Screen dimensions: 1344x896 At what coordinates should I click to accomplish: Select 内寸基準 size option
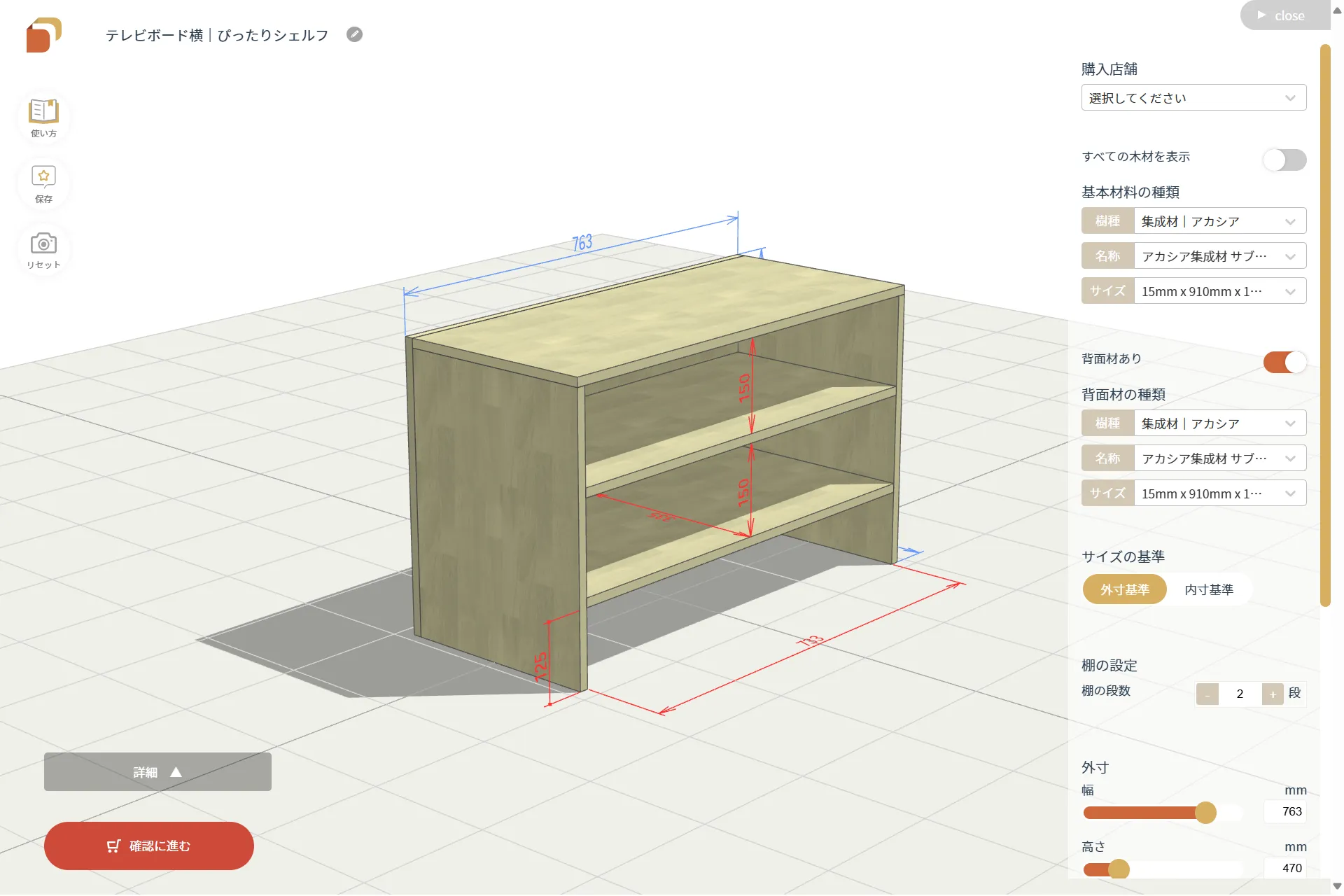(1208, 589)
